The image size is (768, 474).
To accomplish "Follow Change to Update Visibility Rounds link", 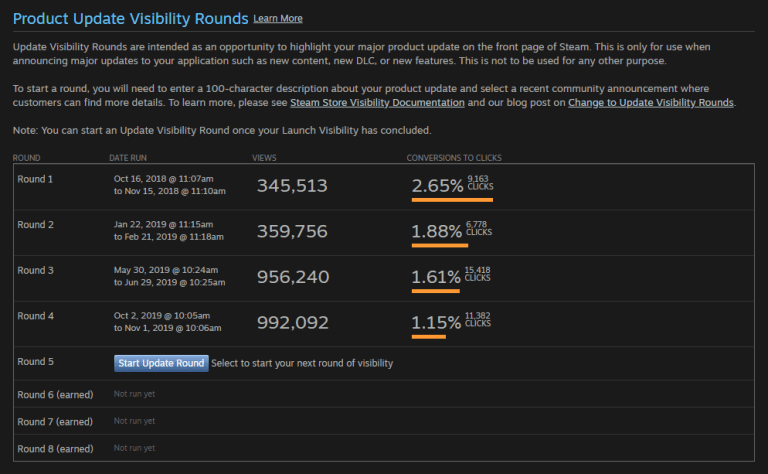I will 650,103.
